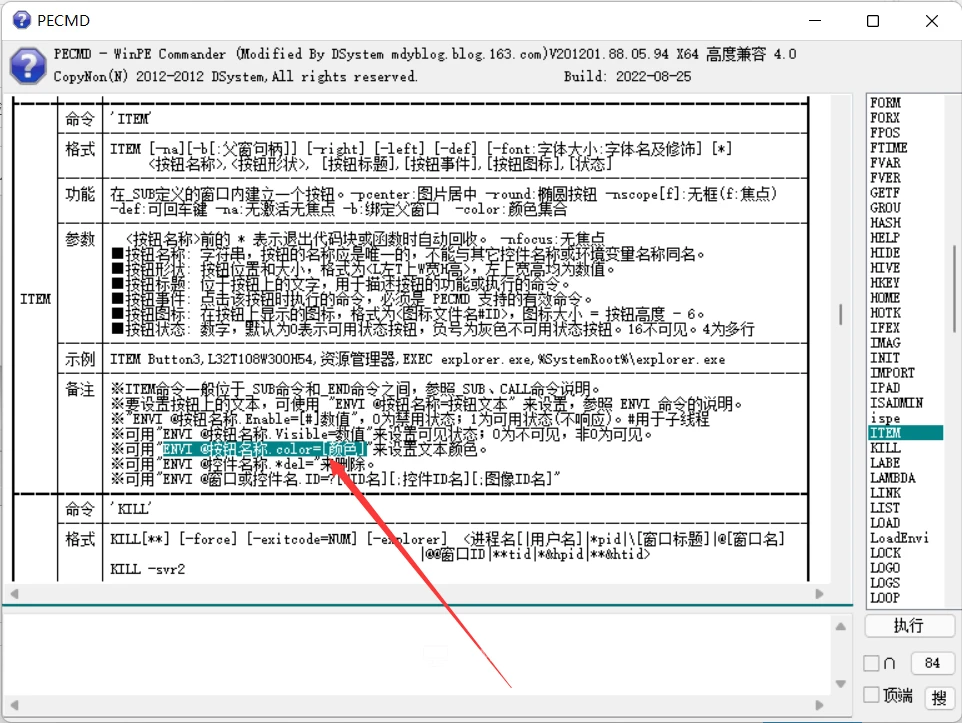Toggle the 顶端 (always on top) checkbox
This screenshot has height=723, width=962.
click(x=871, y=695)
